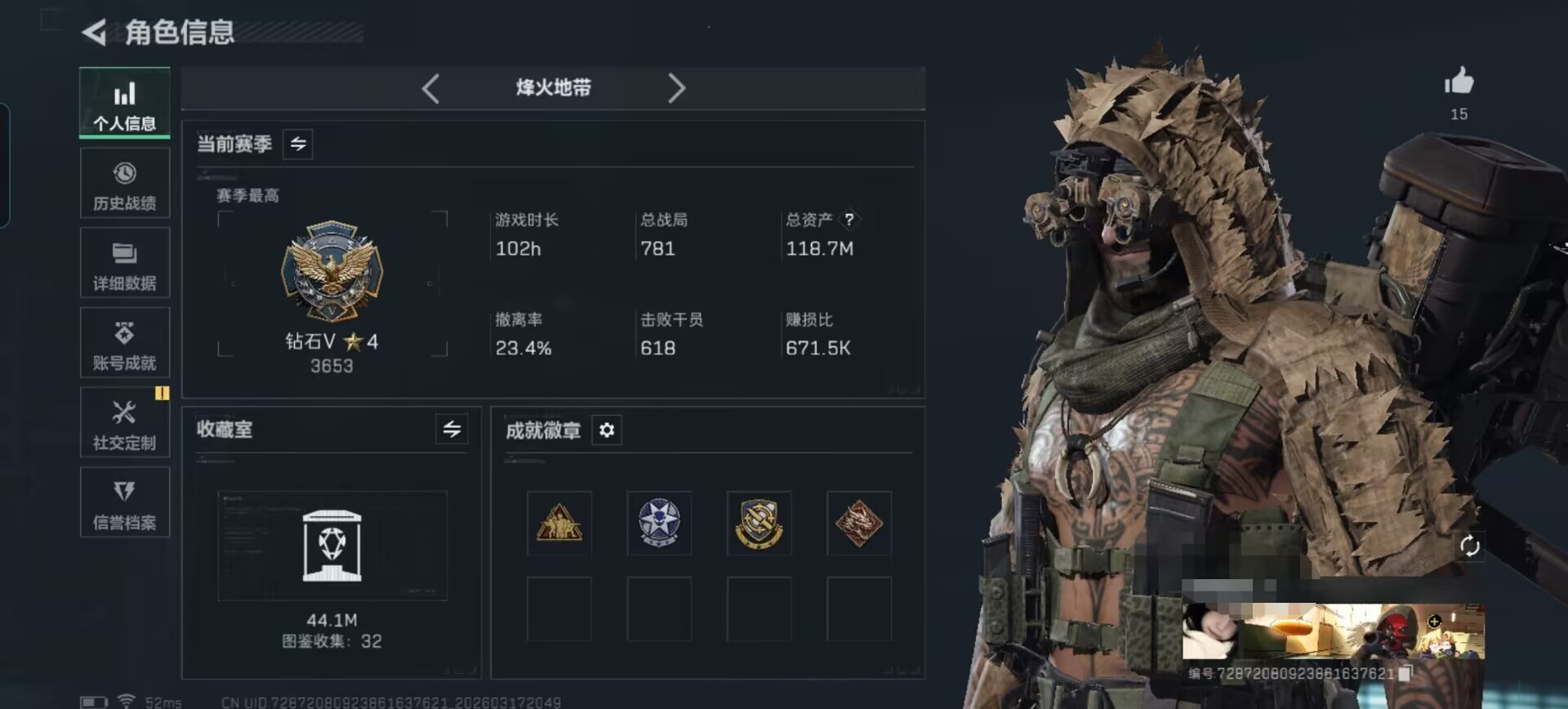This screenshot has height=709, width=1568.
Task: Select 详细数据 in the sidebar
Action: tap(125, 262)
